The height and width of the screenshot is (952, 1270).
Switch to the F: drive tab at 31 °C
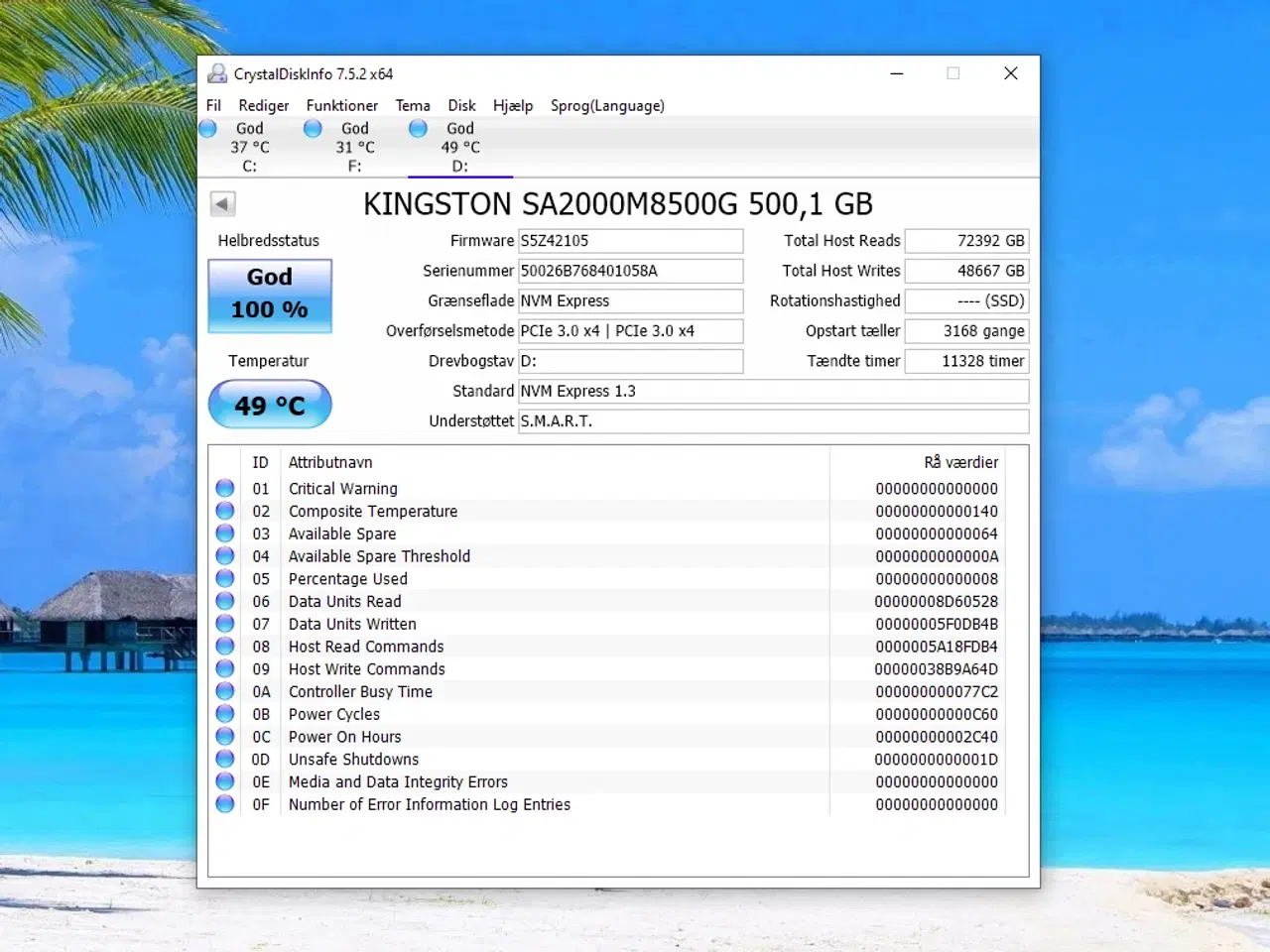point(355,147)
